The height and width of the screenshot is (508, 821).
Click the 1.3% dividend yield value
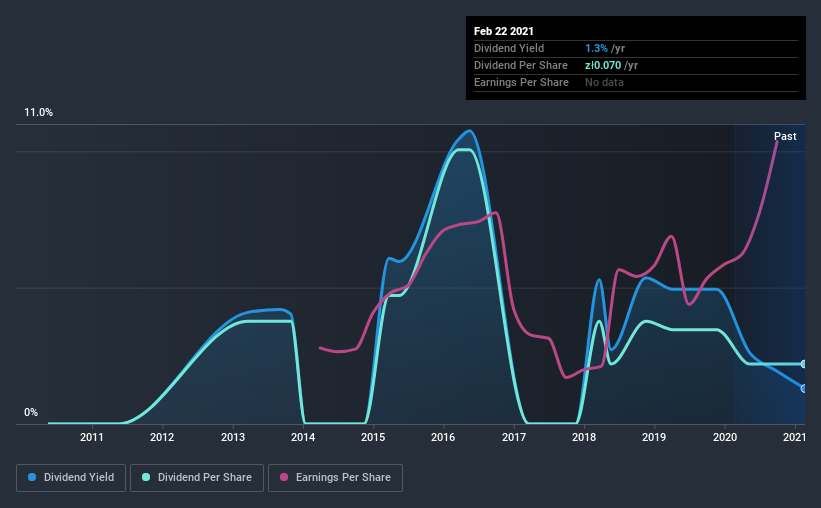point(596,48)
